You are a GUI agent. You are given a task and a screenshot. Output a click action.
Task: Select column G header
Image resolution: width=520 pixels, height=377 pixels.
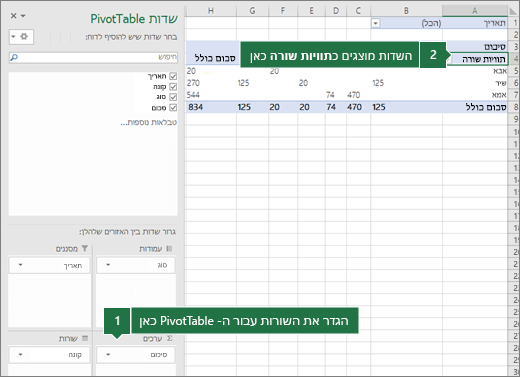[x=252, y=11]
